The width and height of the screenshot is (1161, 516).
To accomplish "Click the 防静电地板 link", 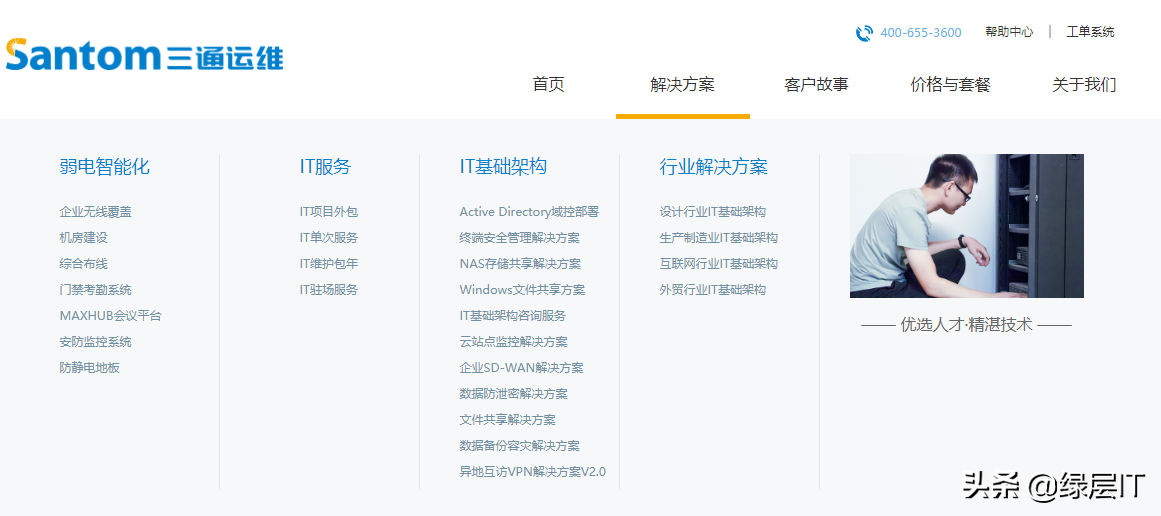I will pyautogui.click(x=89, y=368).
